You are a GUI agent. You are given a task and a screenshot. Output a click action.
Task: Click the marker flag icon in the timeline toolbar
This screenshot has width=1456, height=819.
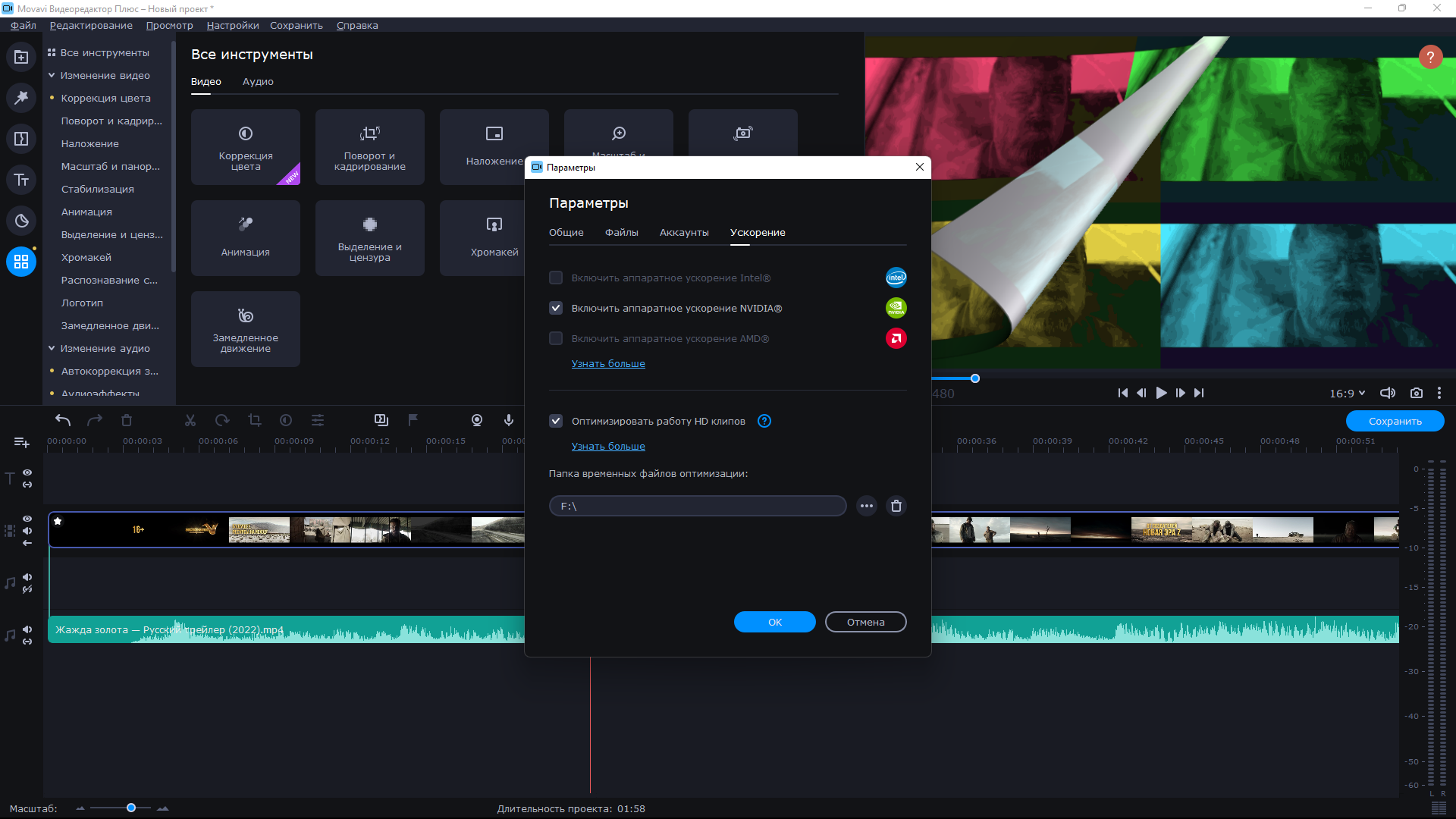click(x=413, y=420)
